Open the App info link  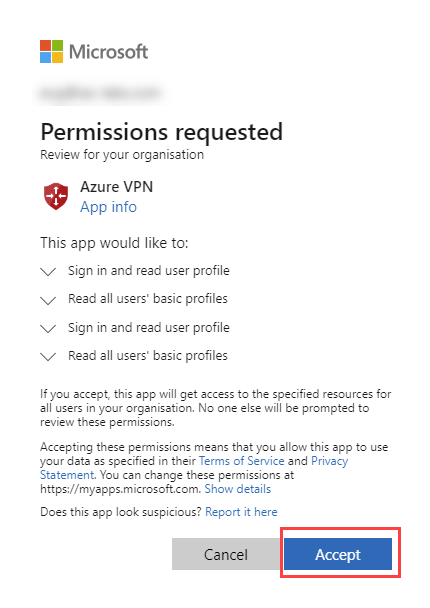tap(108, 207)
